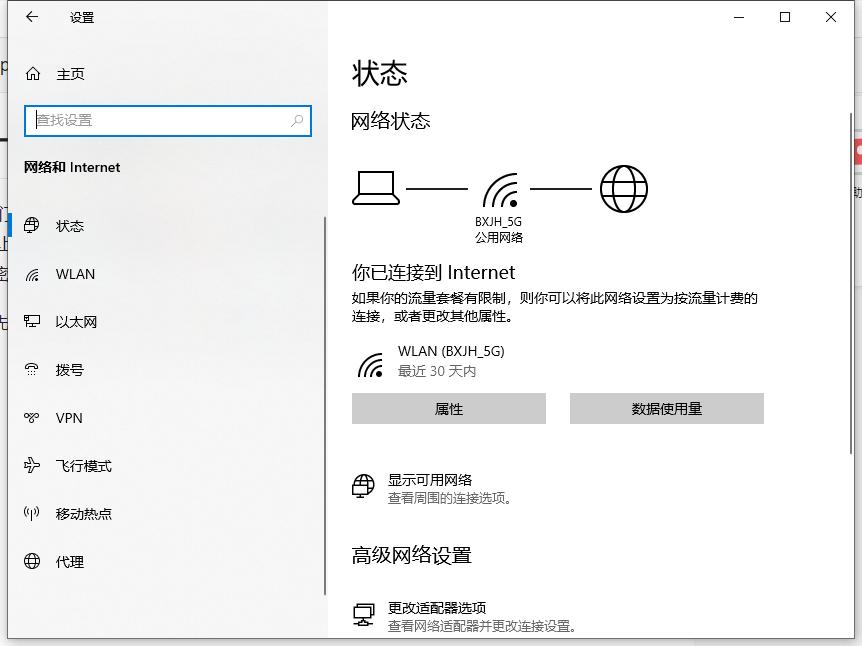The image size is (862, 646).
Task: Click the BXJH_5G Wi-Fi signal icon
Action: click(498, 186)
